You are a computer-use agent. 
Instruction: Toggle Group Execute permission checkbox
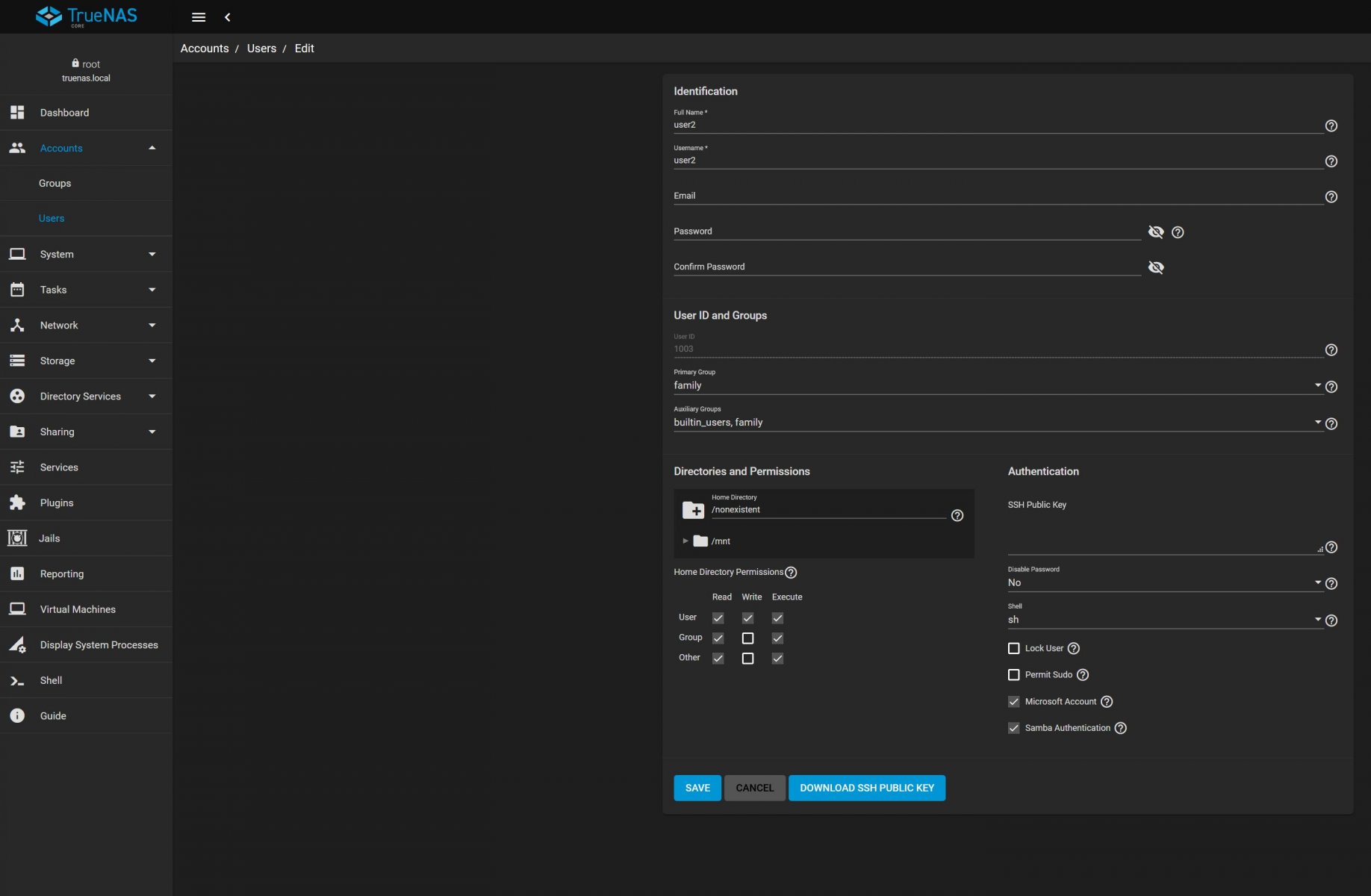(777, 638)
